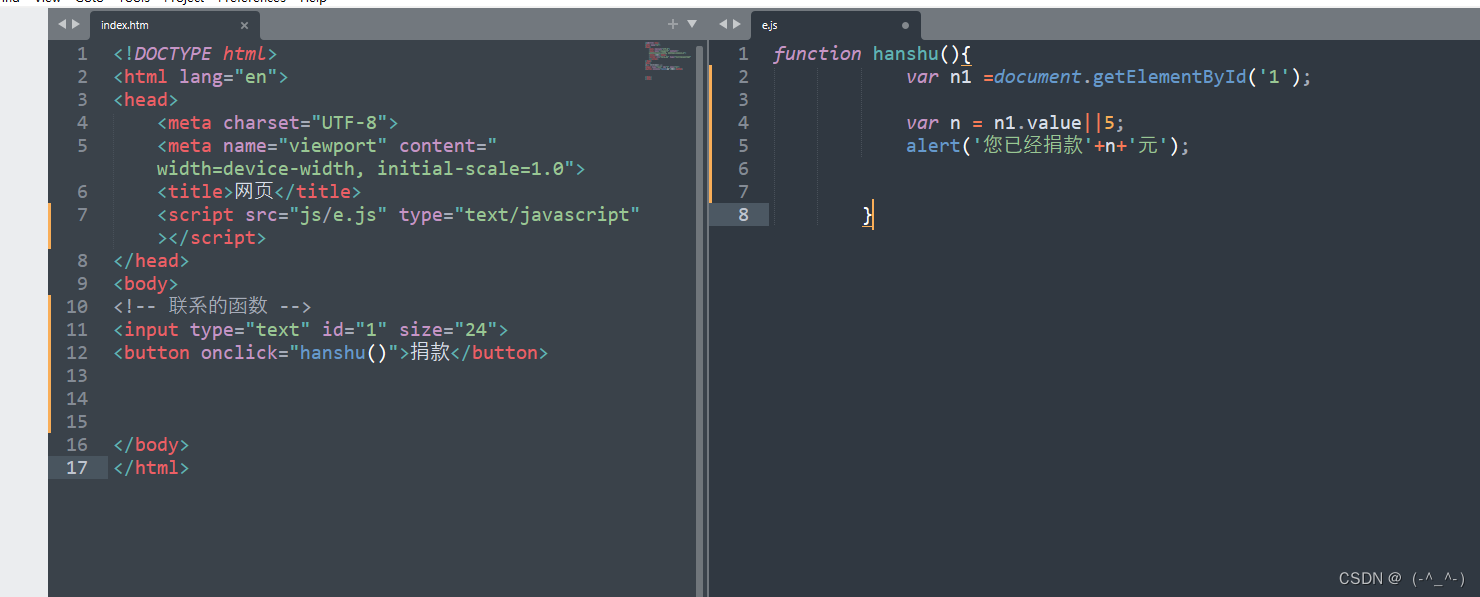Close the index.htm tab
1480x597 pixels.
click(x=244, y=25)
